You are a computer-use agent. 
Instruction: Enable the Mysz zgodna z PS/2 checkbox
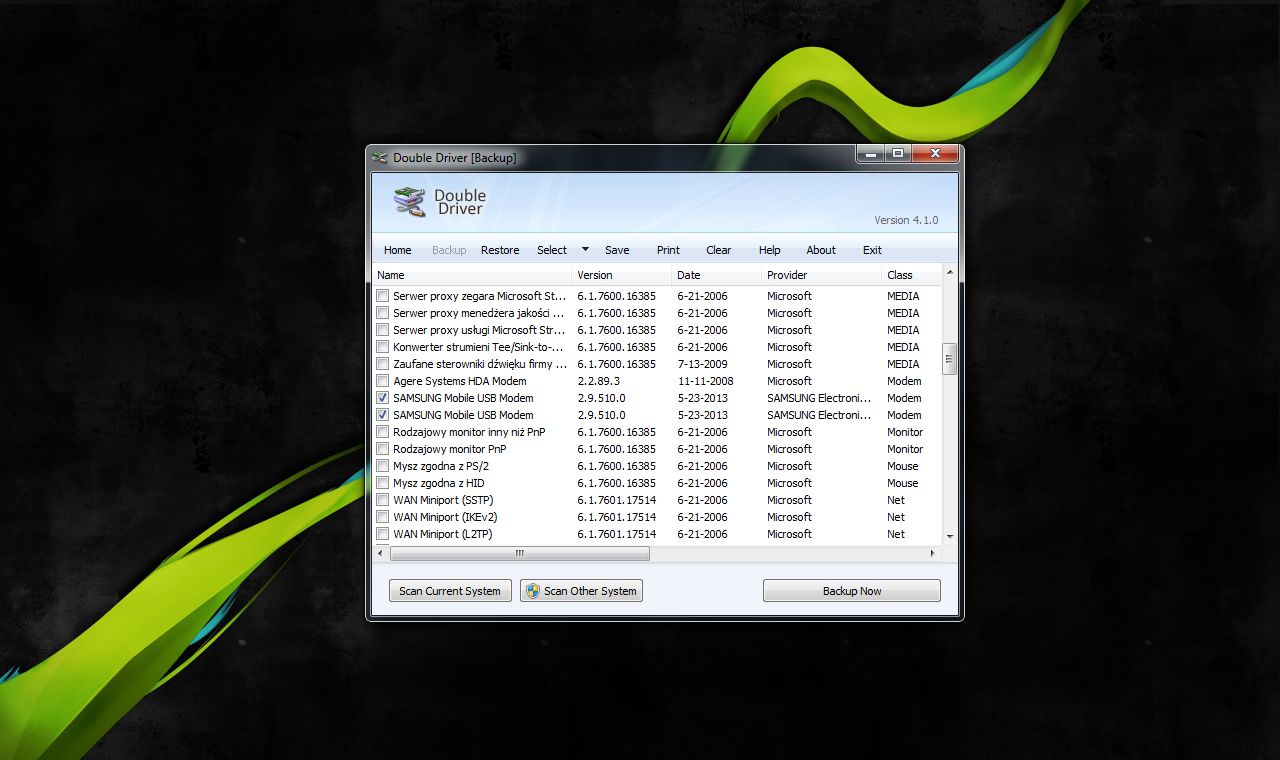pos(383,466)
